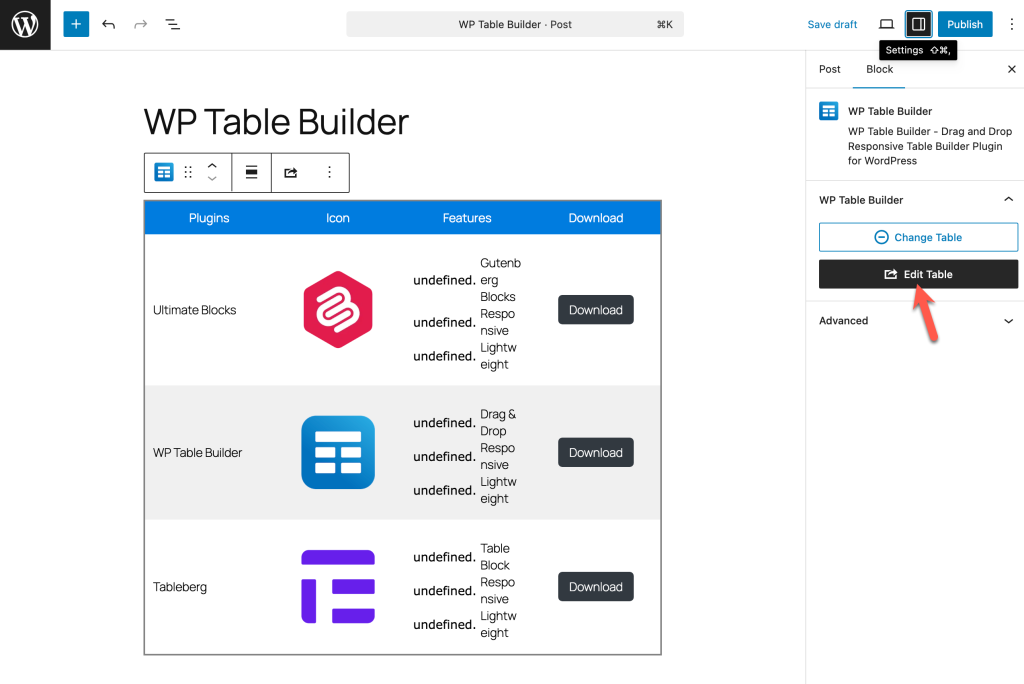
Task: Expand the Advanced section
Action: (x=1008, y=321)
